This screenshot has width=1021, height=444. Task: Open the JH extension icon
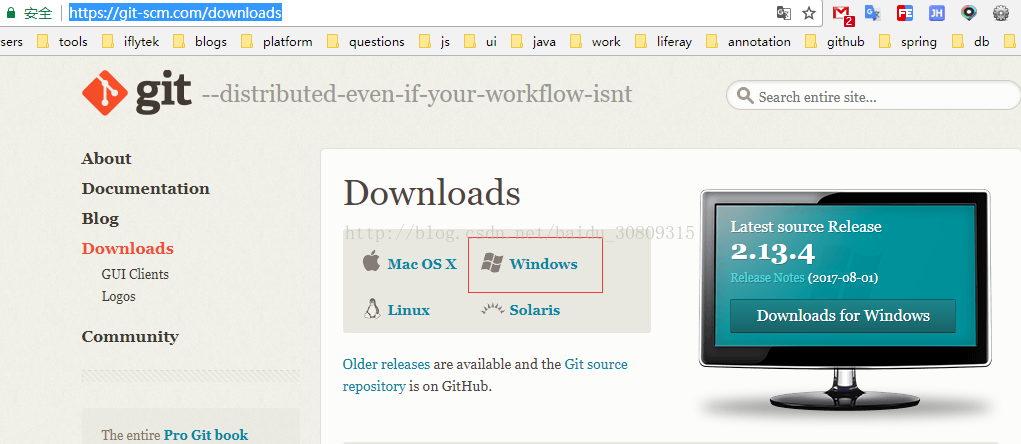936,13
